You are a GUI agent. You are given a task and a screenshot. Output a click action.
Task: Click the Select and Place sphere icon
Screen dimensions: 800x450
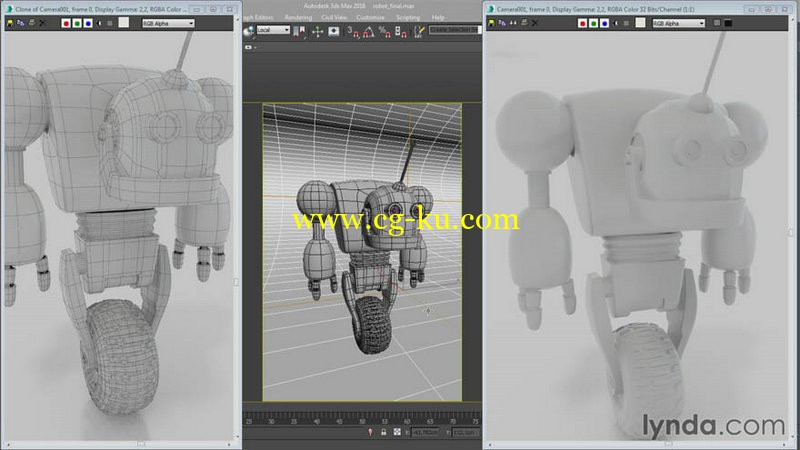pos(248,32)
